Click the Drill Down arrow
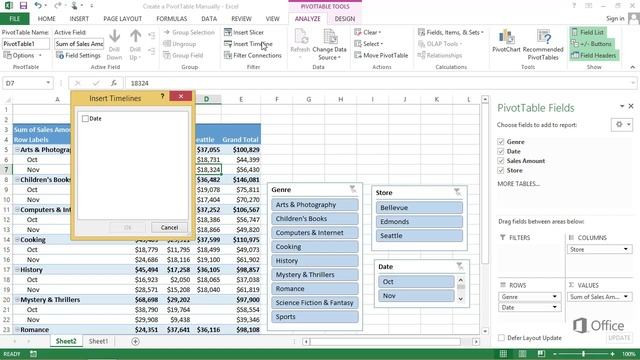640x360 pixels. [114, 44]
